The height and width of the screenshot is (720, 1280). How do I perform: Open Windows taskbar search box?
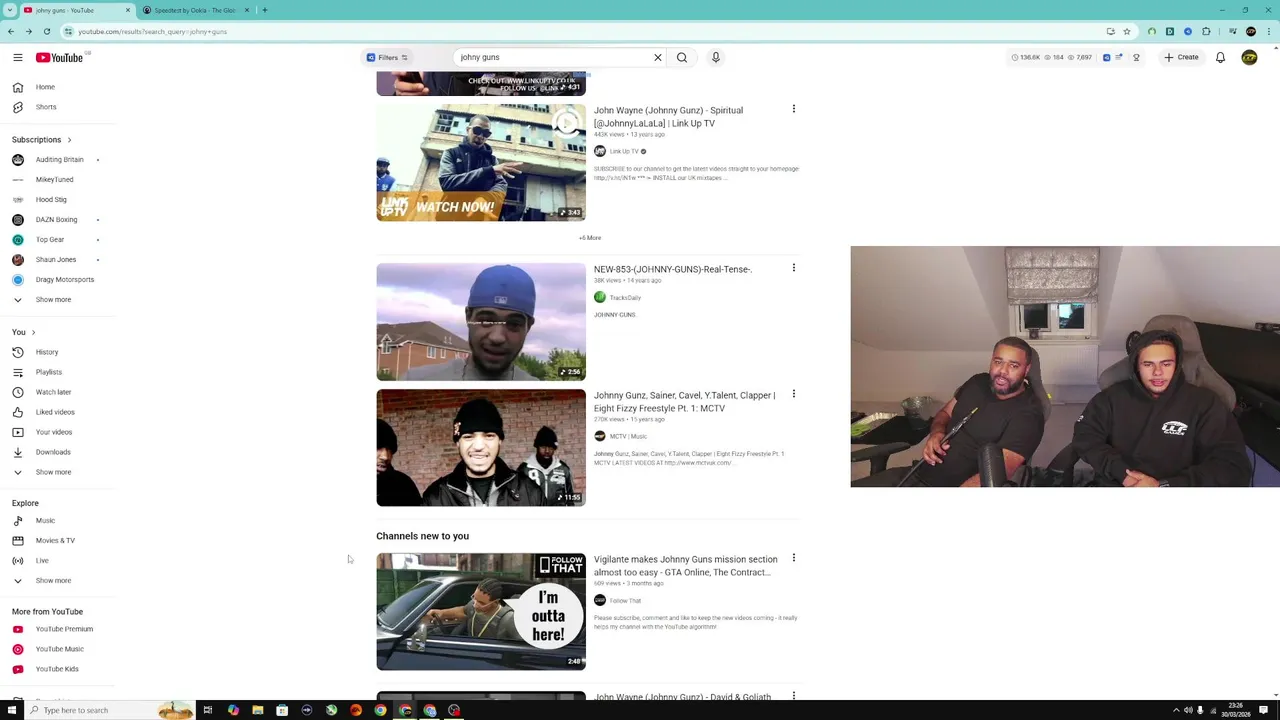(108, 710)
